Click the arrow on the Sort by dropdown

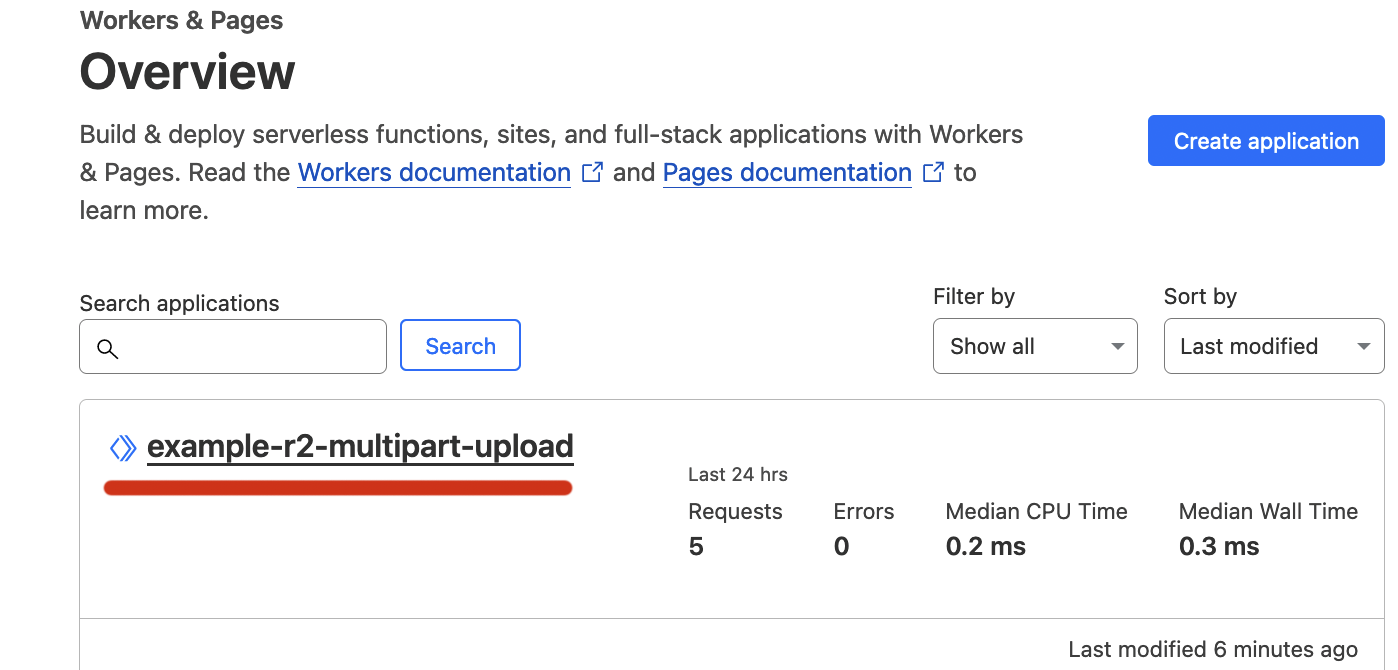[x=1363, y=347]
